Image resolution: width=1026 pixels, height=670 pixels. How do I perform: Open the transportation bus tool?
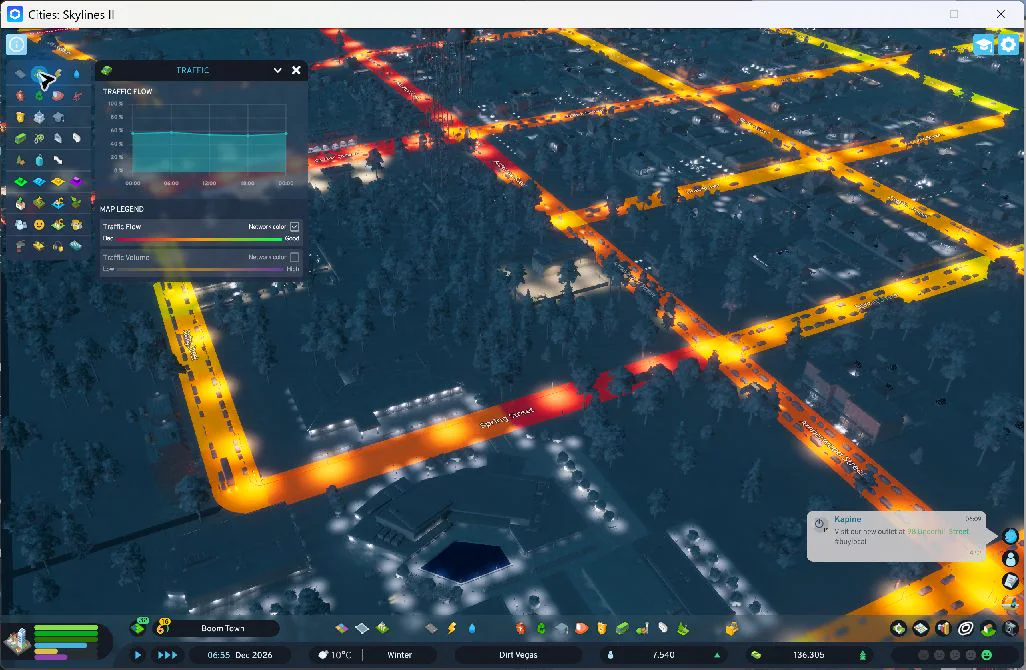click(622, 628)
